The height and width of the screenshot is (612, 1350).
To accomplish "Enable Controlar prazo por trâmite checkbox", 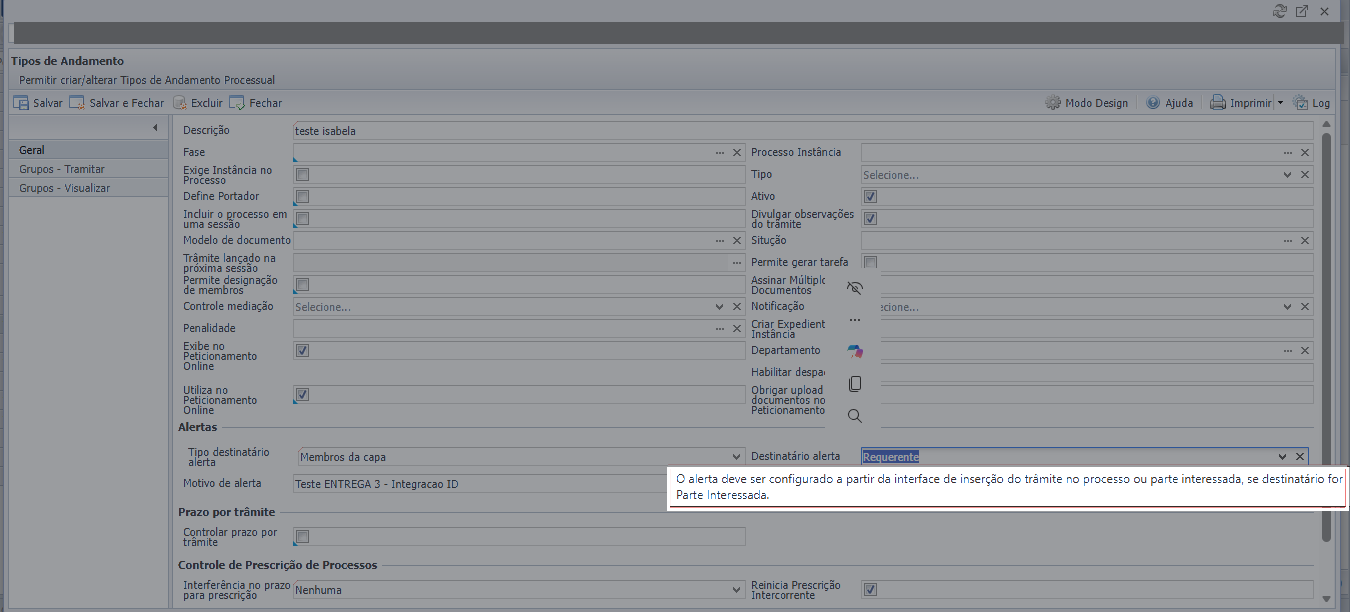I will pos(302,537).
